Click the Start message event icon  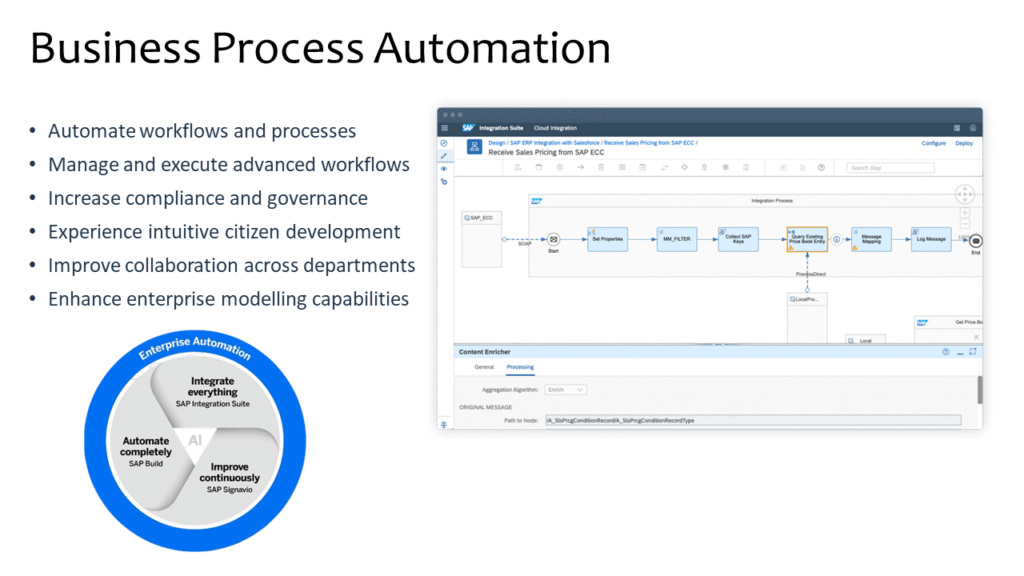(x=553, y=239)
